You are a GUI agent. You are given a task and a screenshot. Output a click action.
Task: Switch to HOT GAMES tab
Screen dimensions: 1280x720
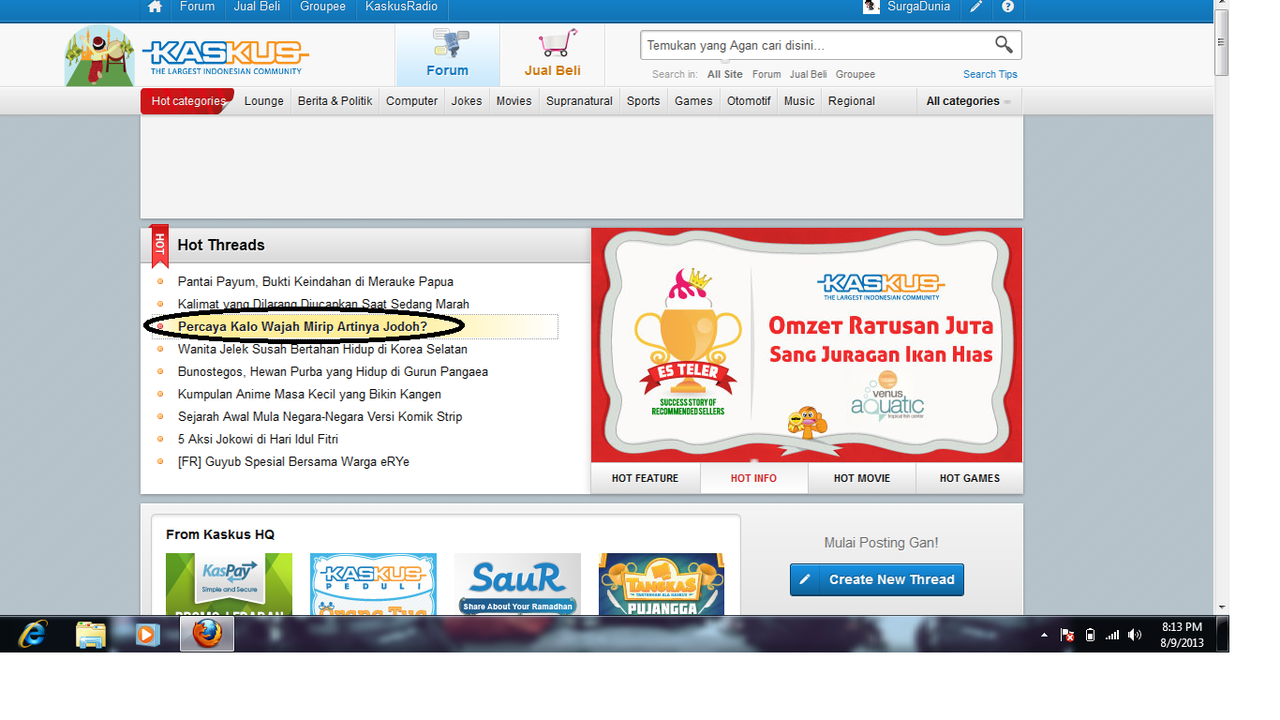click(970, 478)
